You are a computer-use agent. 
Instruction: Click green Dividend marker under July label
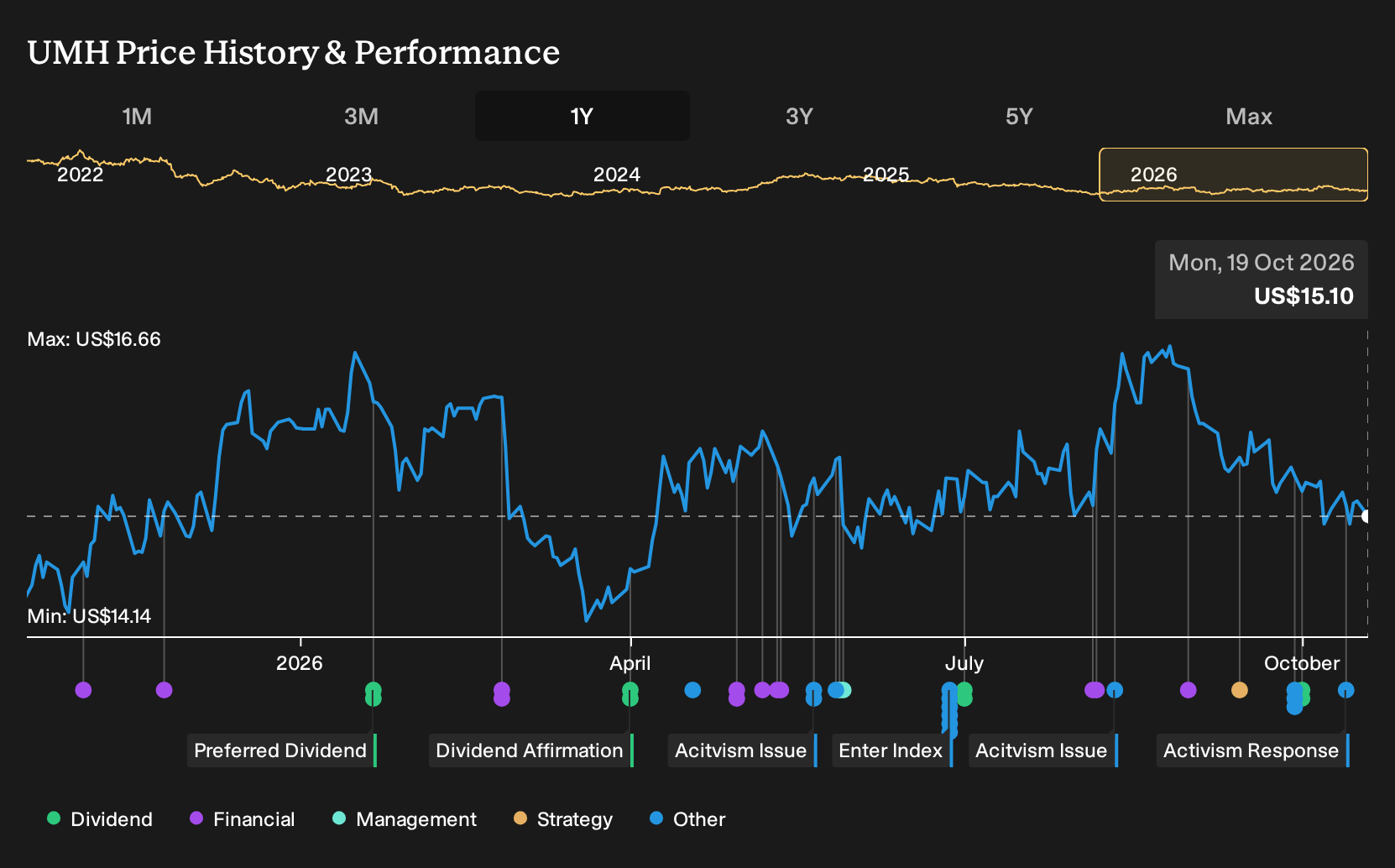click(964, 693)
